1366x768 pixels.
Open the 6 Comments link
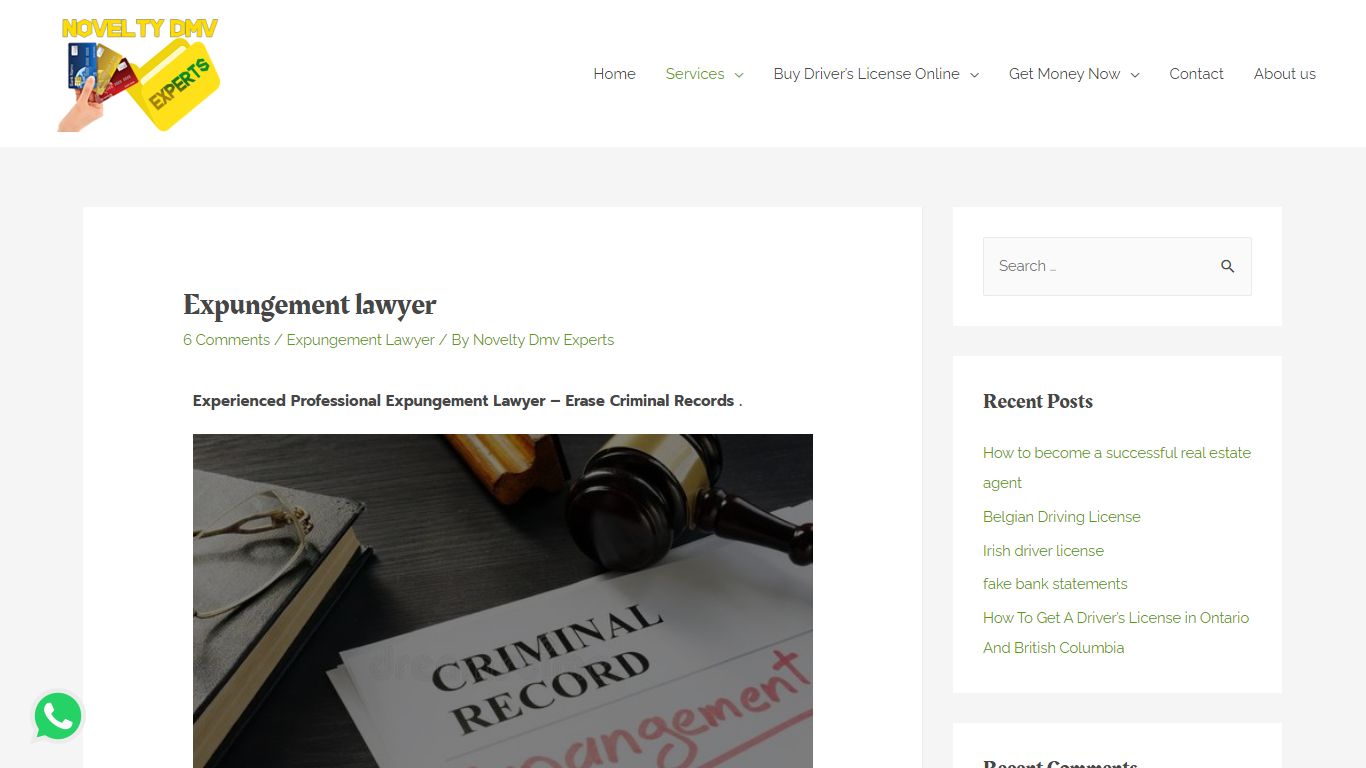[x=226, y=340]
